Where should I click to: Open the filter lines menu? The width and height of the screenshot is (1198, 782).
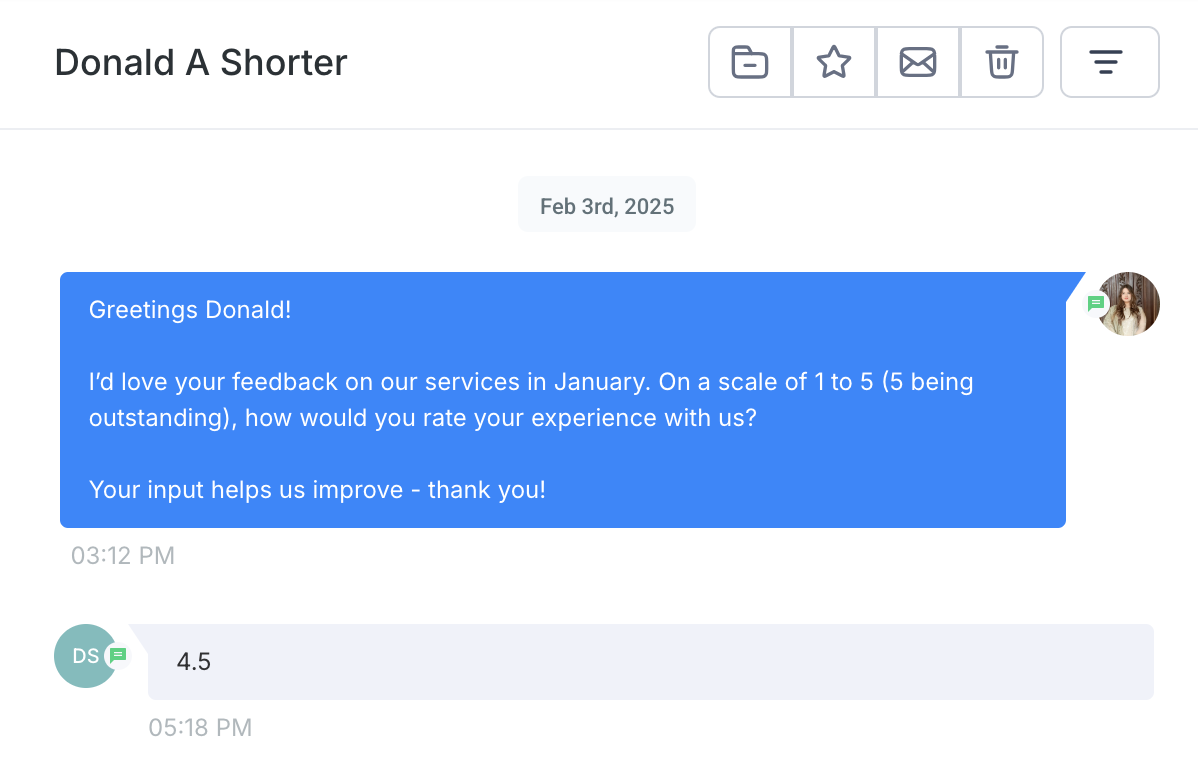1109,62
